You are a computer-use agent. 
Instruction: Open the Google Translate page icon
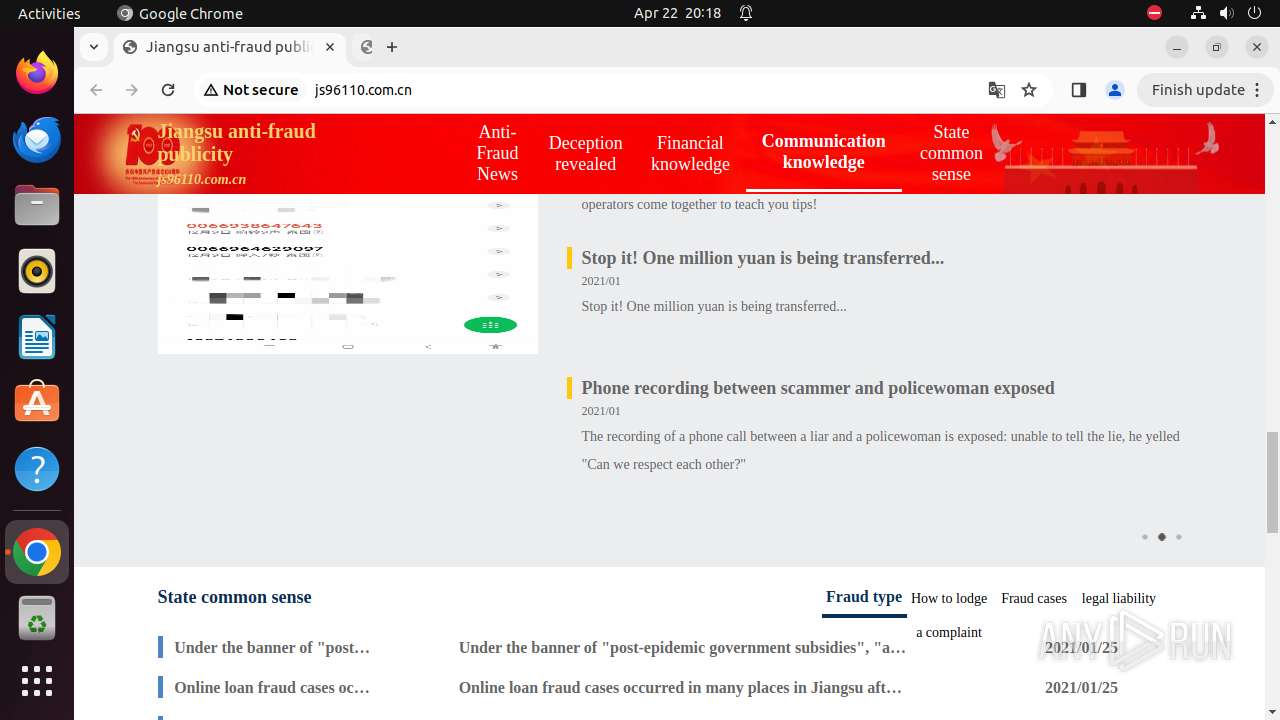pos(997,90)
